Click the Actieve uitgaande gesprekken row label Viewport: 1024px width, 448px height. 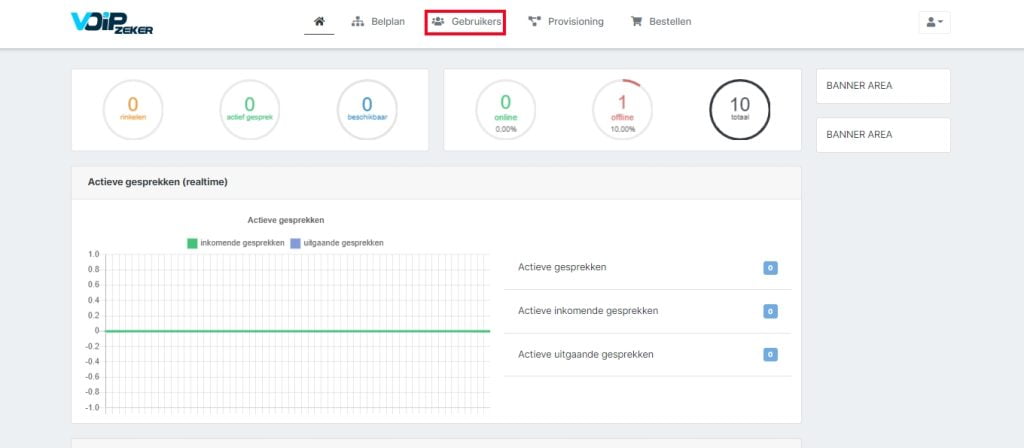click(x=586, y=355)
